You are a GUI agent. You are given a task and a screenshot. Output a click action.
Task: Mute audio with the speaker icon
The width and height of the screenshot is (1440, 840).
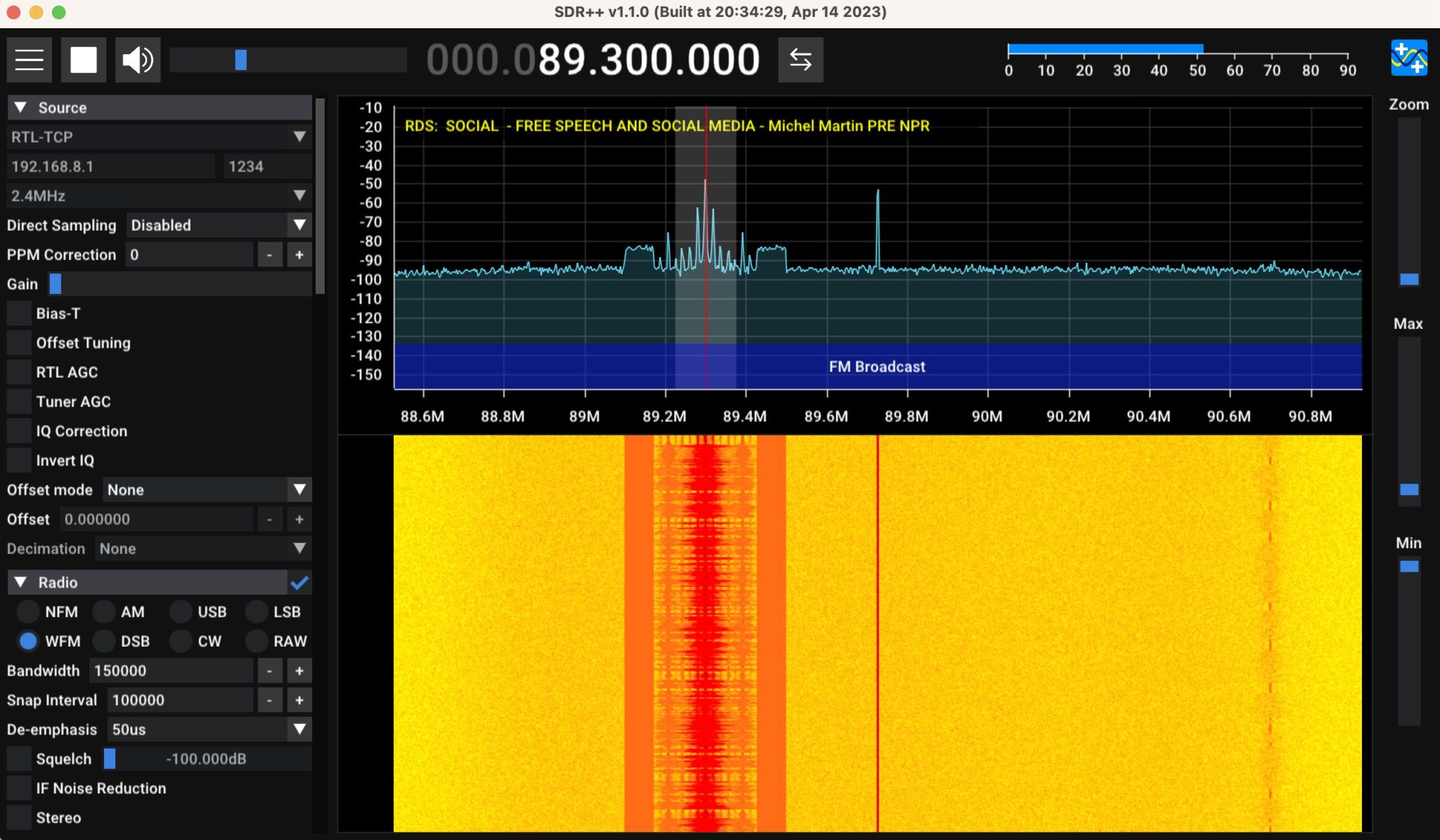(x=138, y=60)
